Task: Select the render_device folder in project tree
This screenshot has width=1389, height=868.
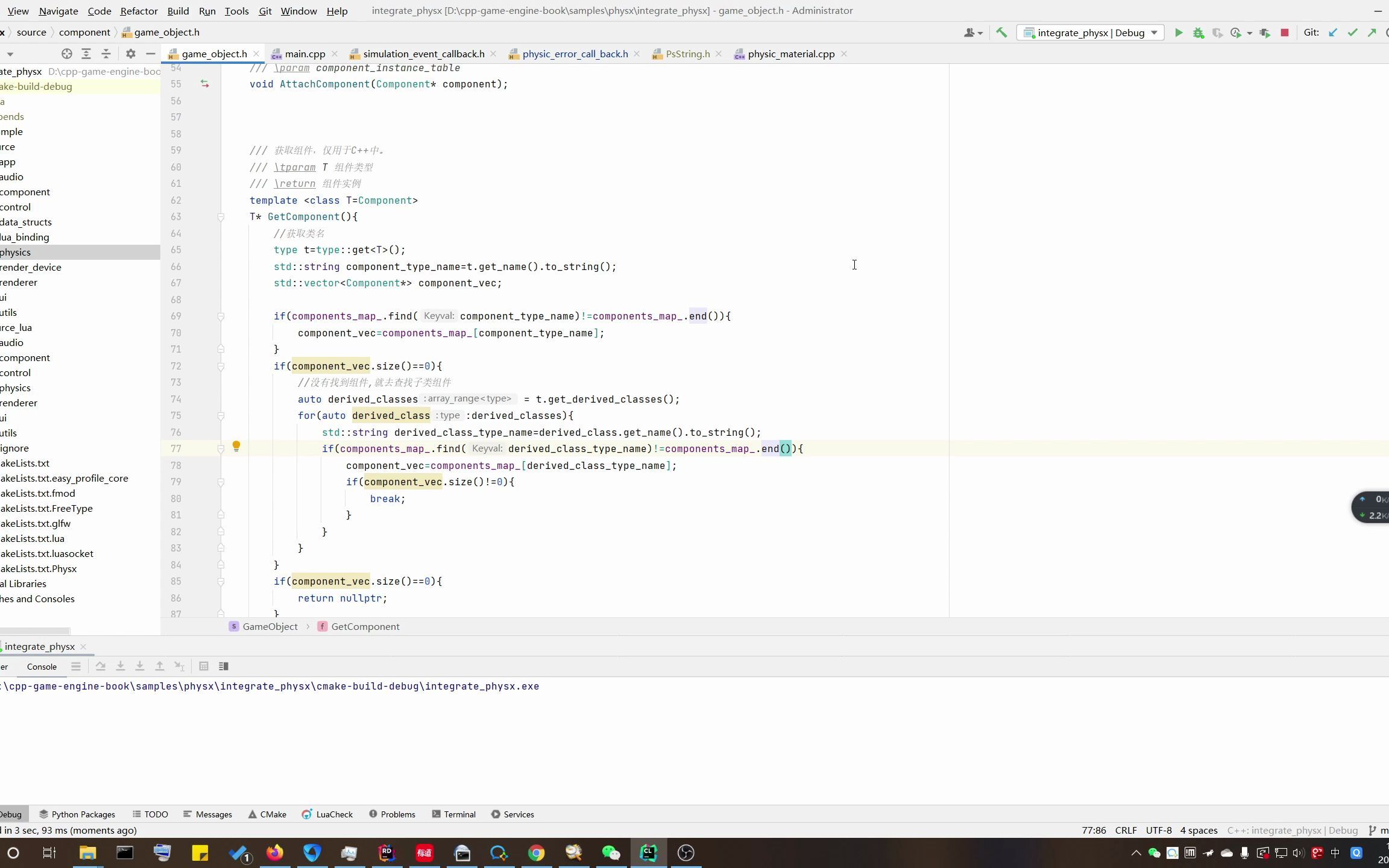Action: tap(31, 267)
